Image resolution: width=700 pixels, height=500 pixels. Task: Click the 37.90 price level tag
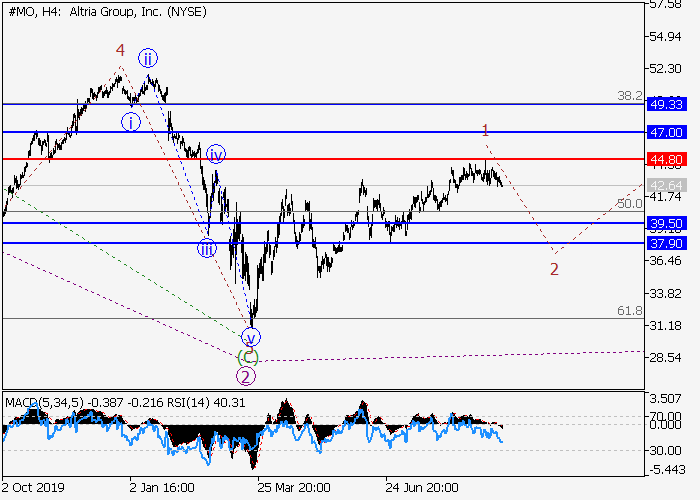click(x=665, y=243)
